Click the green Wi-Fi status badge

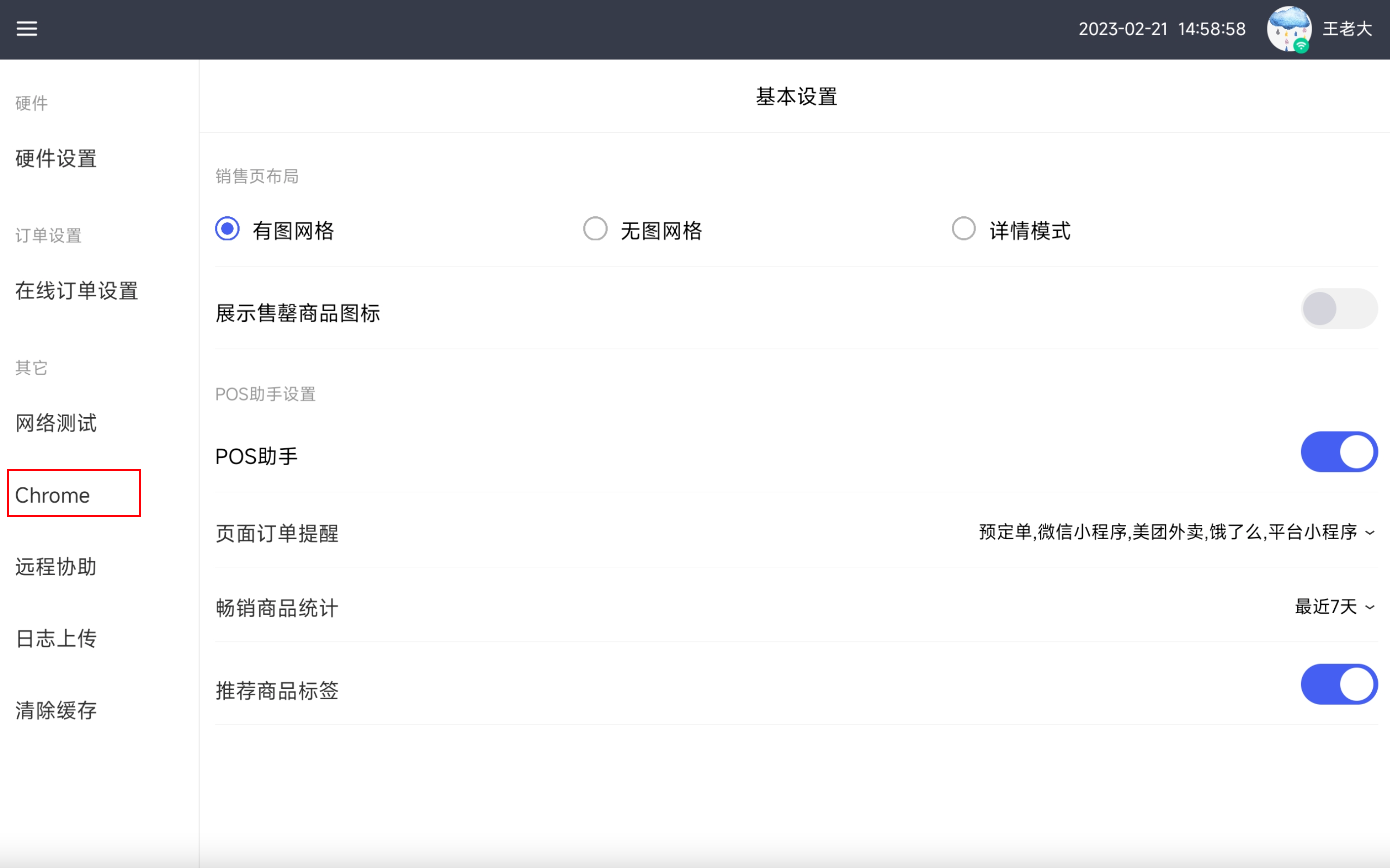click(x=1302, y=45)
